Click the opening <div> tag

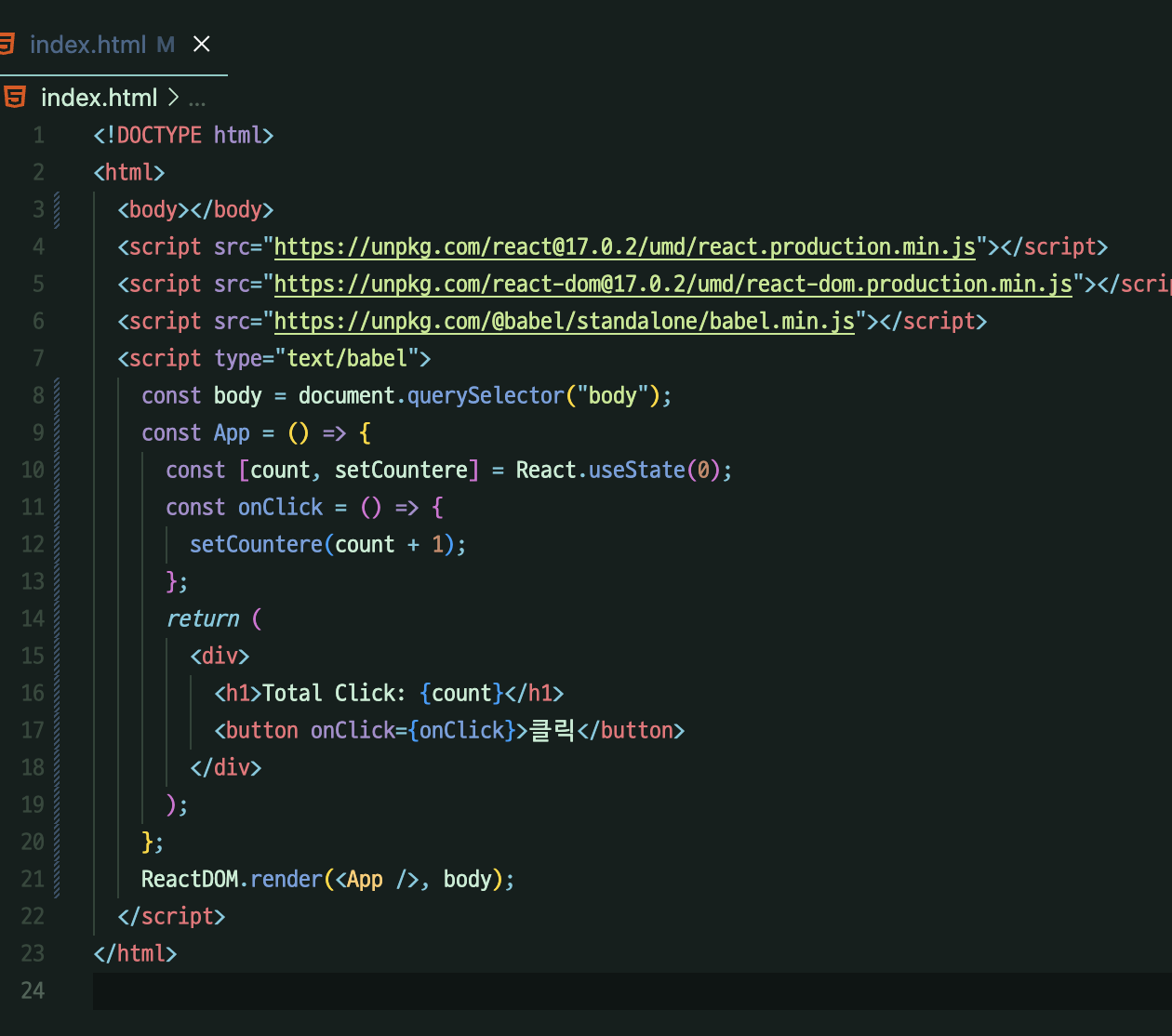coord(220,657)
